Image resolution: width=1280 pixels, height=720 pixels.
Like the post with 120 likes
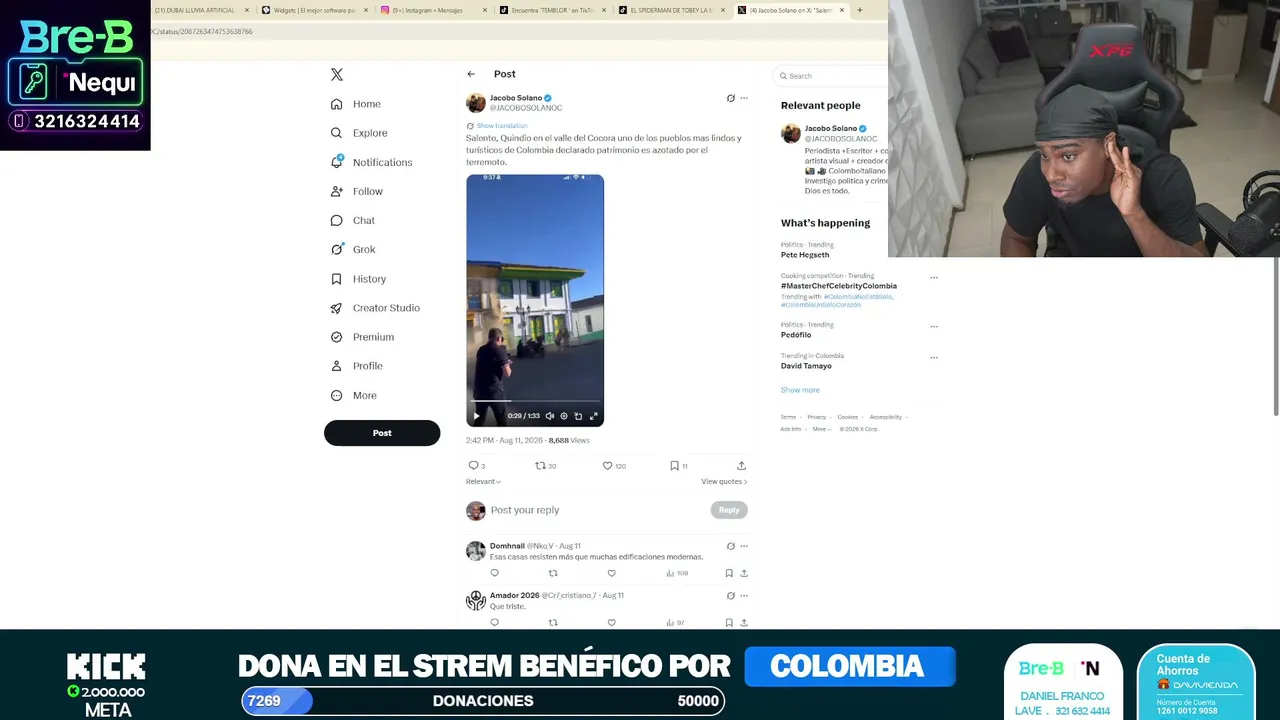pyautogui.click(x=614, y=466)
